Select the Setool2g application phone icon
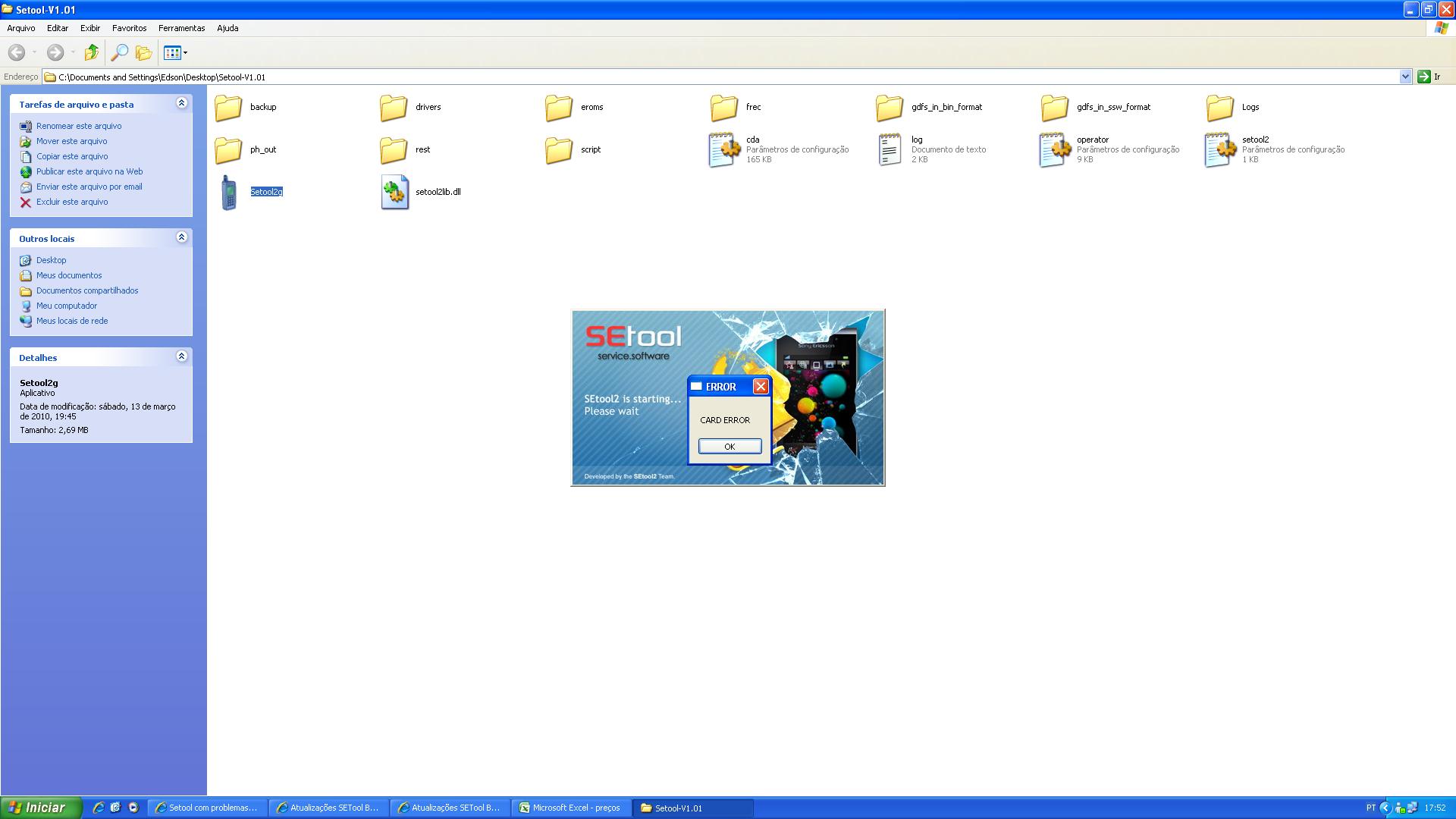 click(x=228, y=193)
